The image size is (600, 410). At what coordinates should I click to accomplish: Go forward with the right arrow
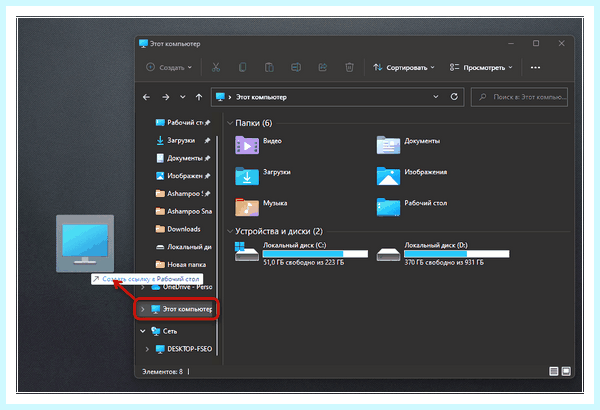pyautogui.click(x=165, y=97)
